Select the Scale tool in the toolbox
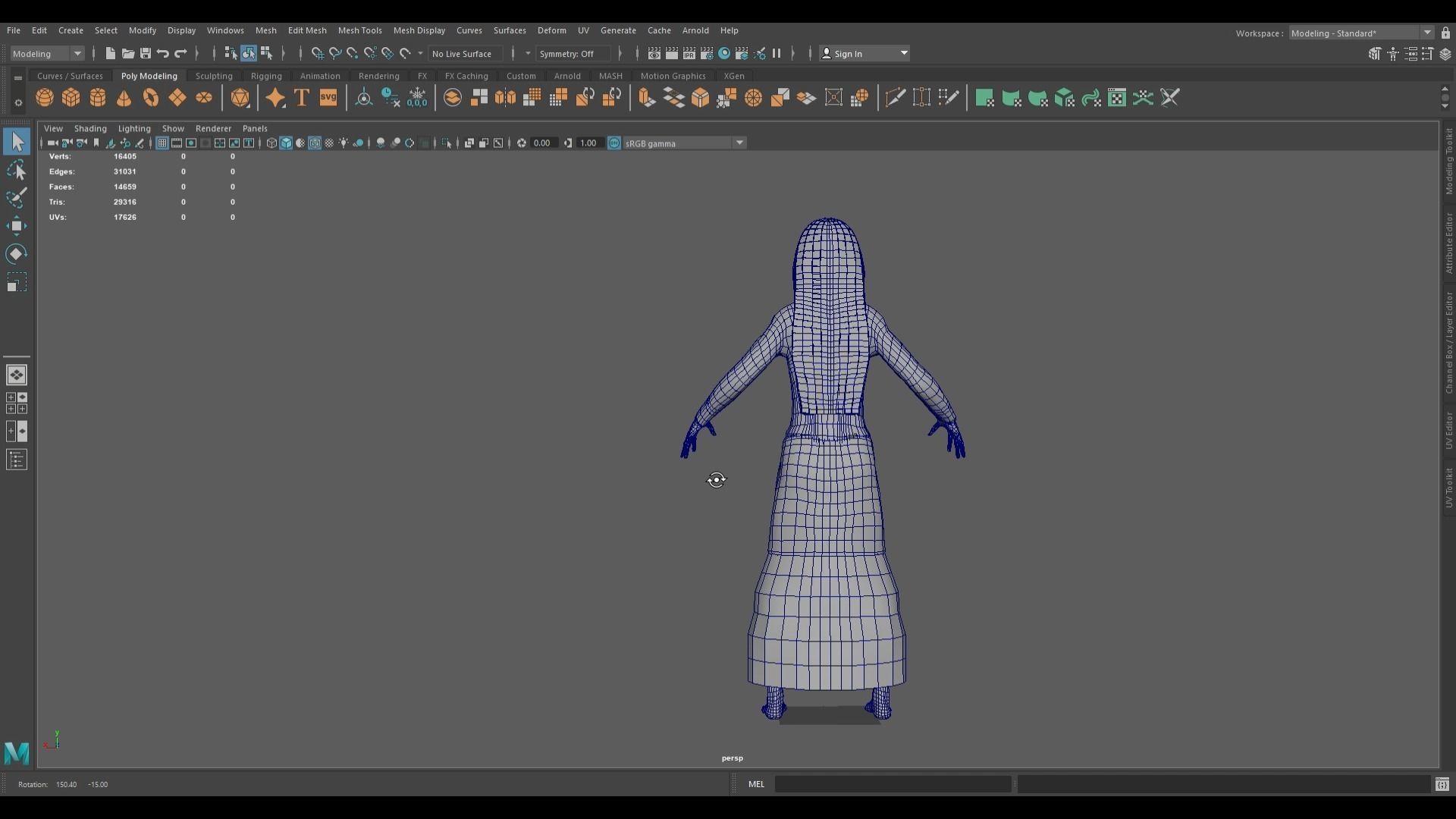Image resolution: width=1456 pixels, height=819 pixels. coord(17,283)
